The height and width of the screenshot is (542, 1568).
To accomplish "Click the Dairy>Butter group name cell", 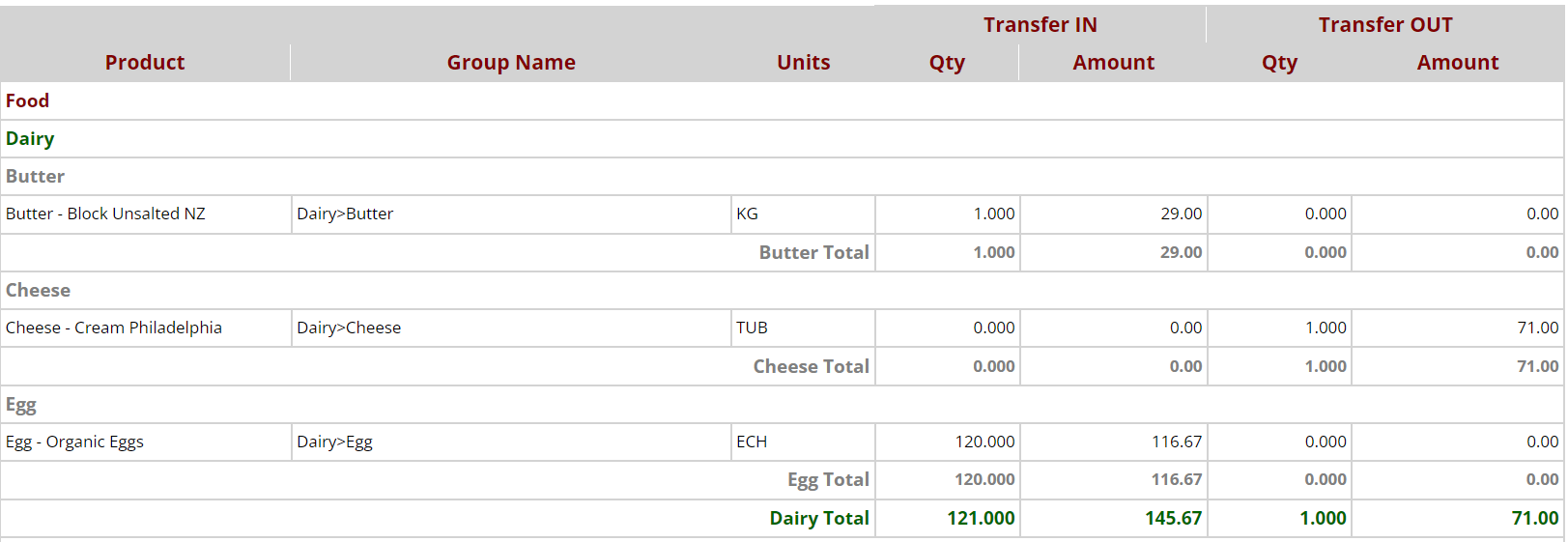I will click(345, 214).
